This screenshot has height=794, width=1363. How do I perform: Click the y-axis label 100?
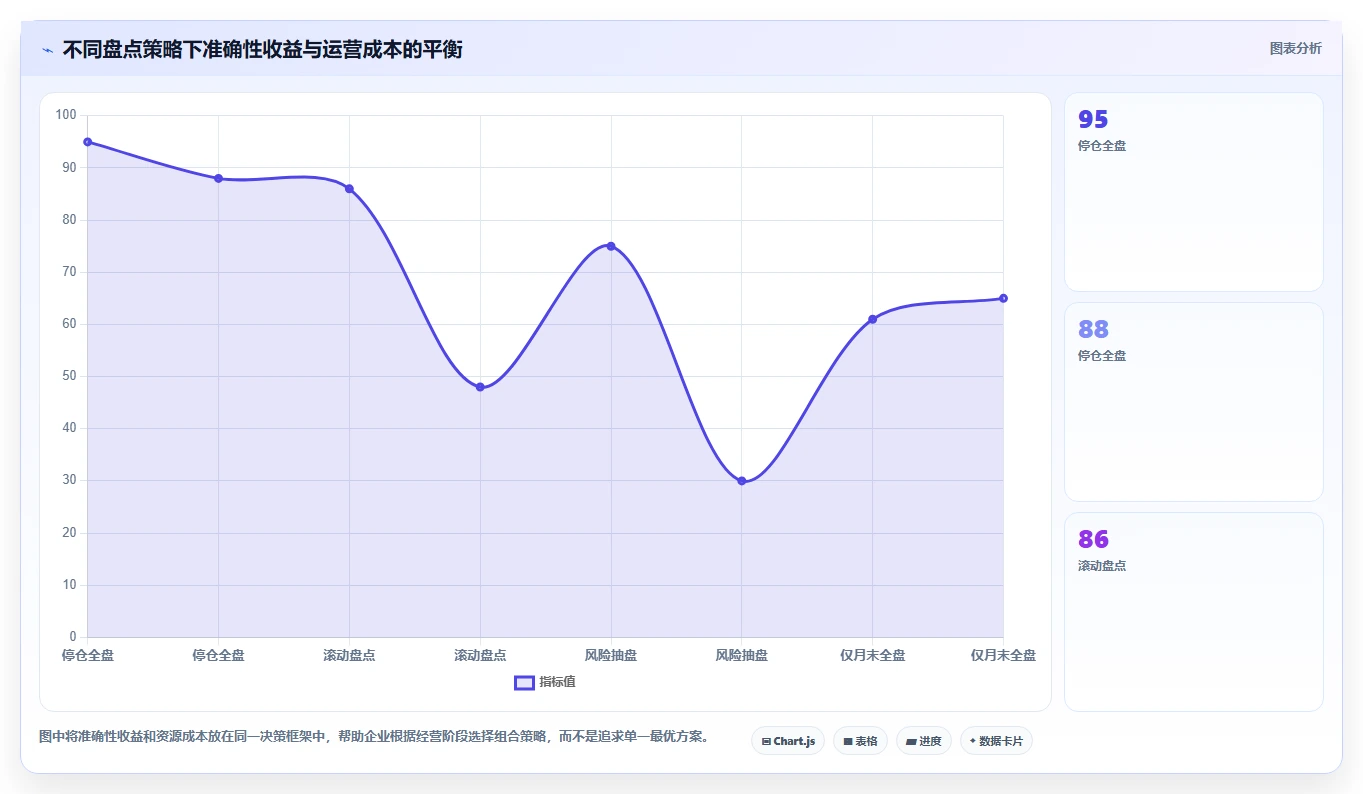coord(66,115)
